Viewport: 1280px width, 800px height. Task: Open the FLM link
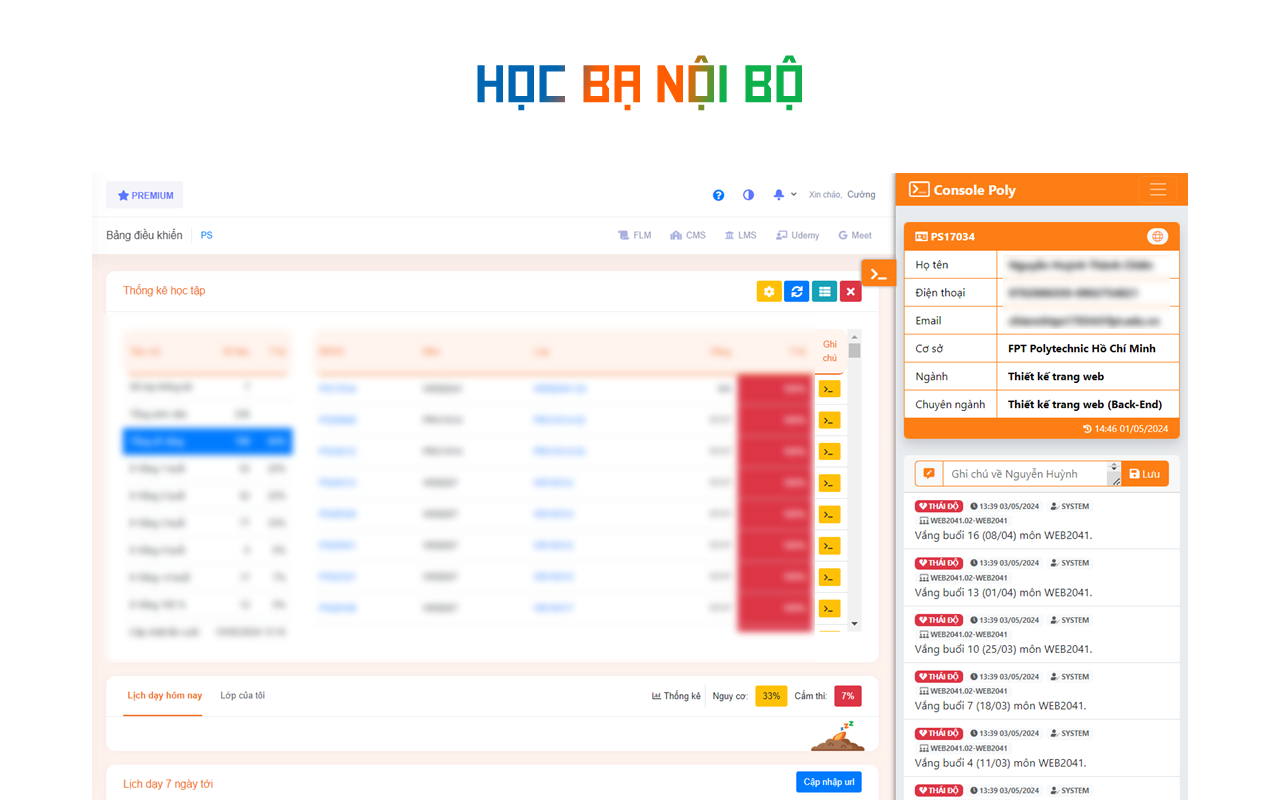click(x=634, y=235)
